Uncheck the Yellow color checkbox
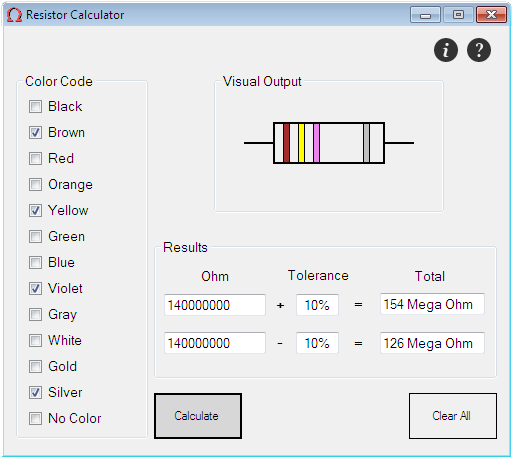Image resolution: width=514 pixels, height=460 pixels. [35, 211]
